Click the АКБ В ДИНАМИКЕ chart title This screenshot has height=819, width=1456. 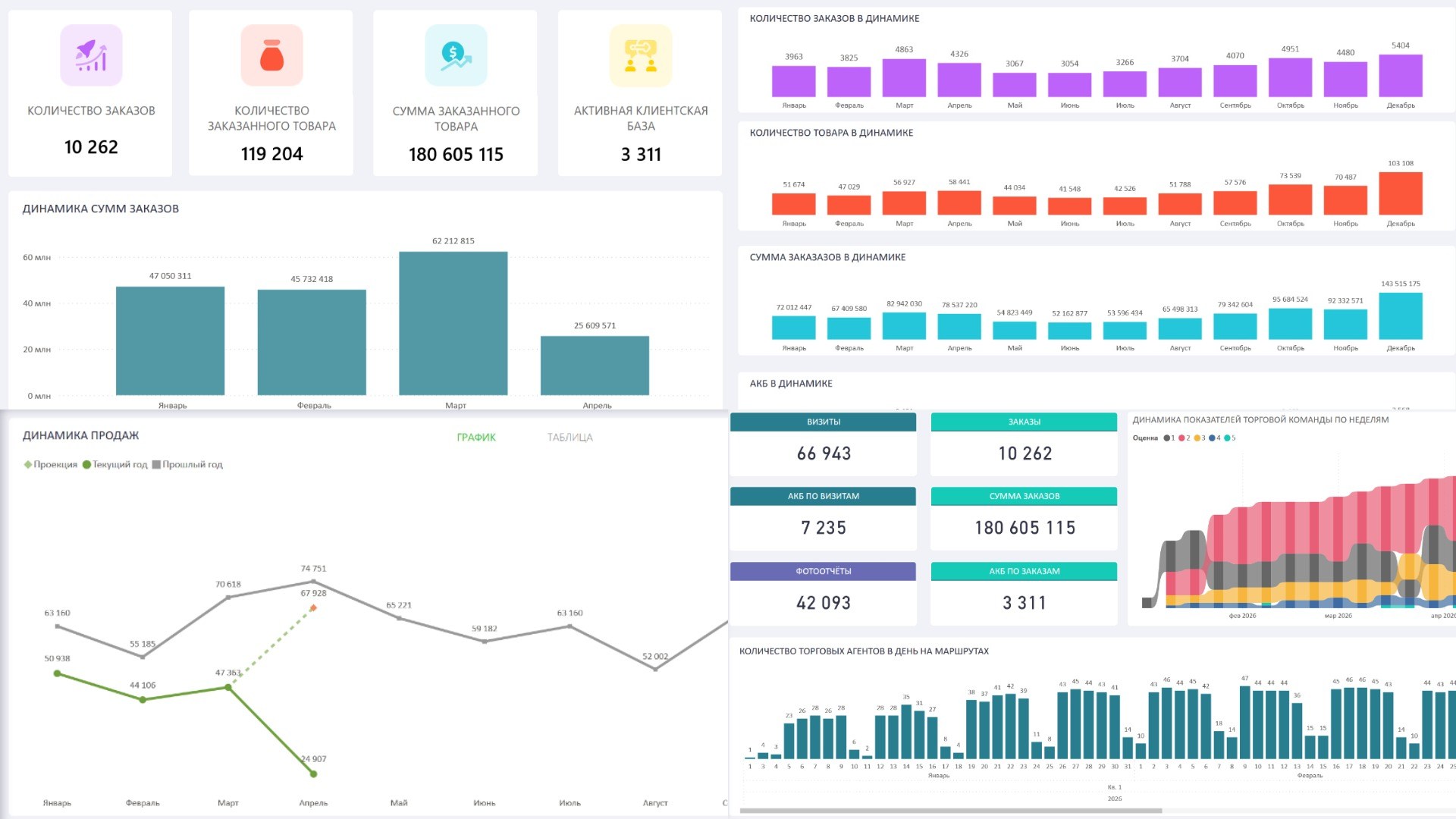click(791, 384)
